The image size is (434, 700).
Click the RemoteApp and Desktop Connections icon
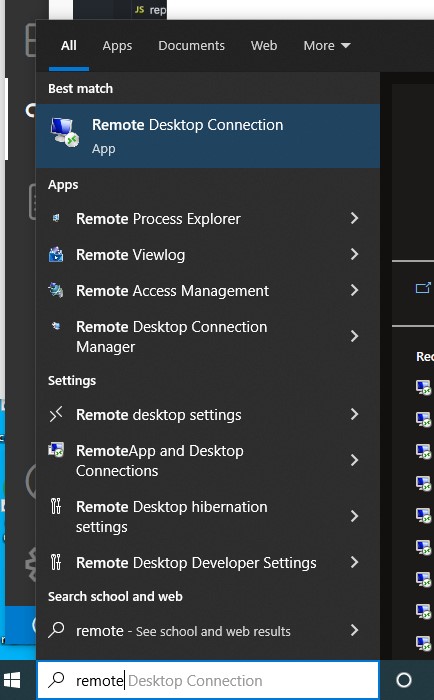[56, 450]
